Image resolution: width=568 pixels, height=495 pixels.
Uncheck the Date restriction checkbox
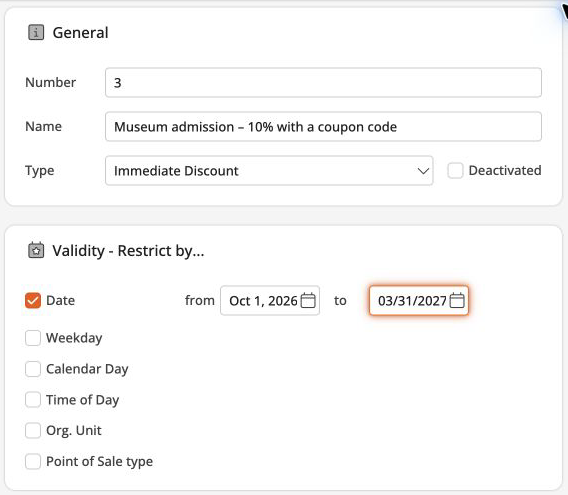coord(33,300)
